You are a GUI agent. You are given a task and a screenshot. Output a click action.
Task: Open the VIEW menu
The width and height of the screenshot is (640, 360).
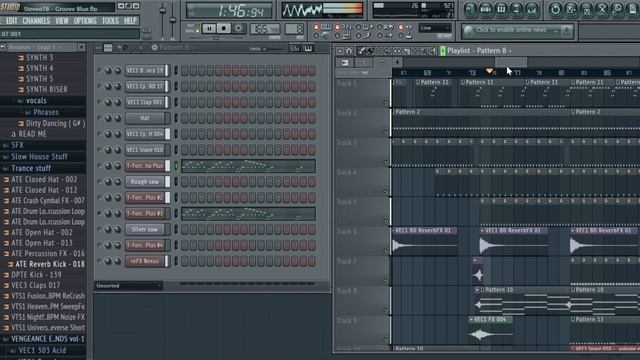click(62, 21)
